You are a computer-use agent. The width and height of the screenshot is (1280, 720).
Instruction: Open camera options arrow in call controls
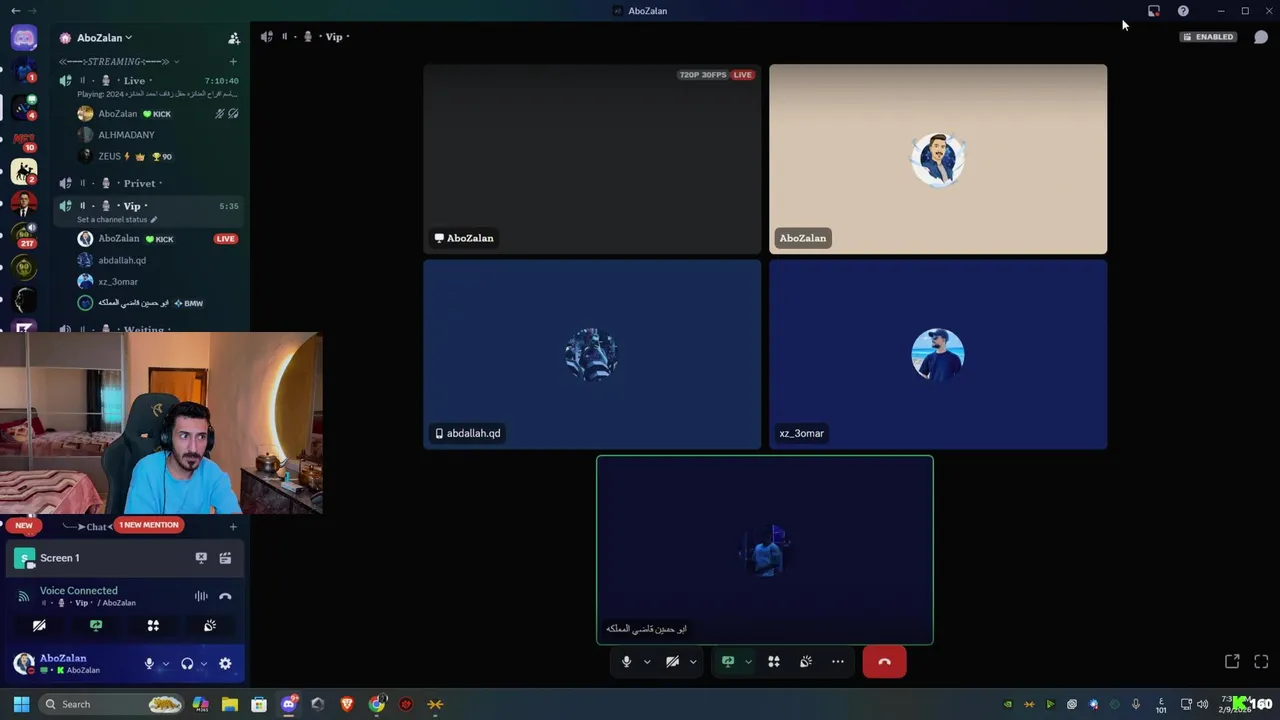pyautogui.click(x=693, y=662)
